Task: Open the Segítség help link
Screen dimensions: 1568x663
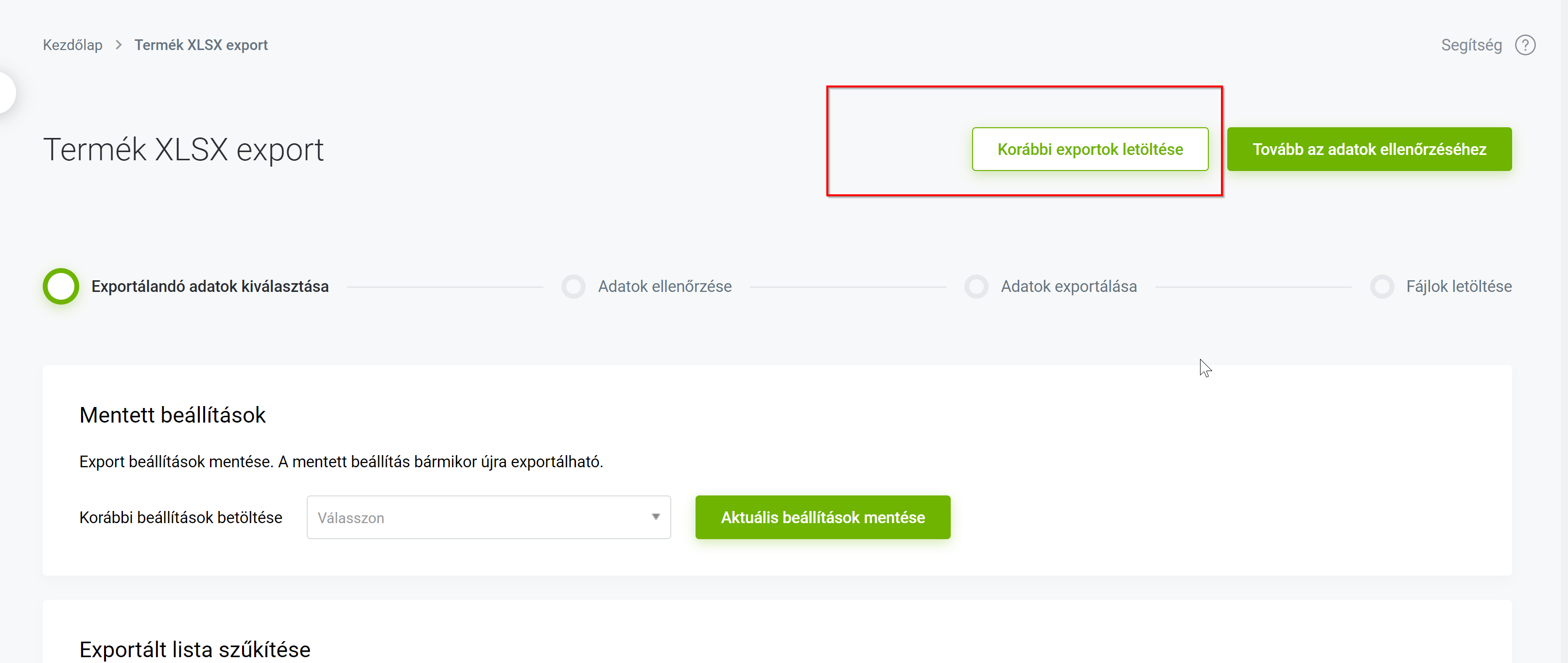Action: pyautogui.click(x=1471, y=45)
